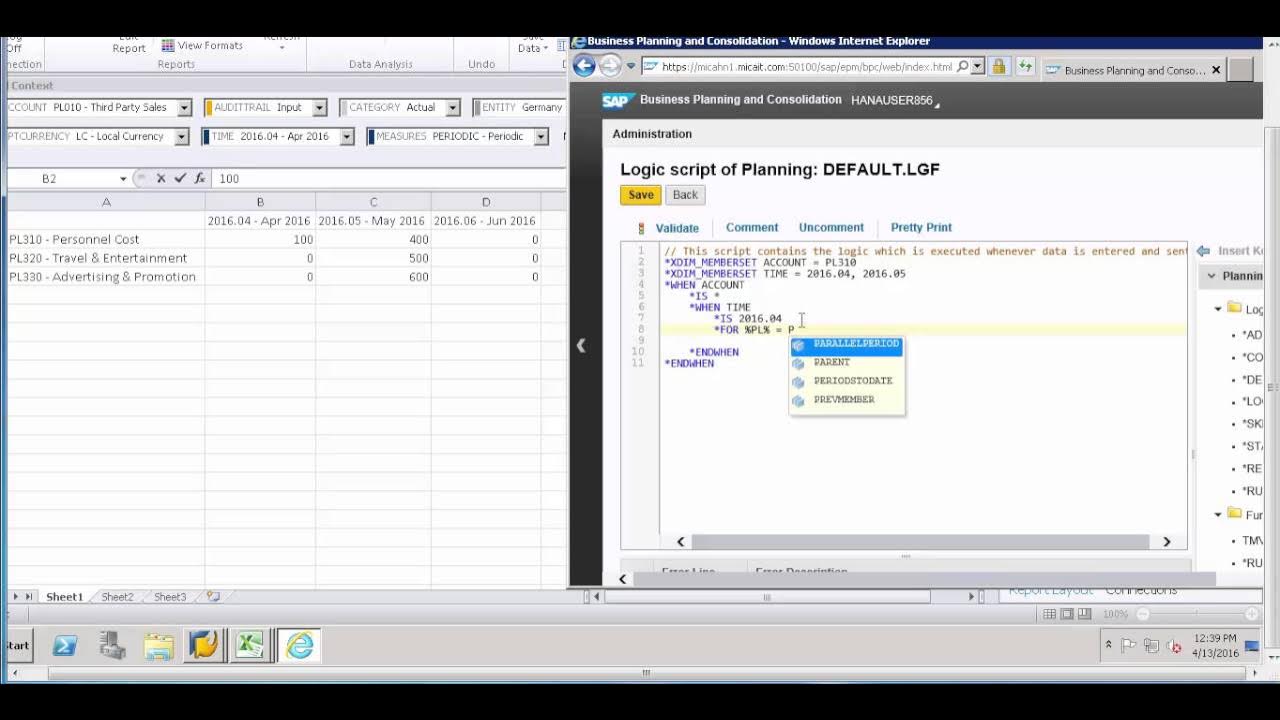
Task: Click the Internet Explorer forward arrow
Action: pyautogui.click(x=610, y=67)
